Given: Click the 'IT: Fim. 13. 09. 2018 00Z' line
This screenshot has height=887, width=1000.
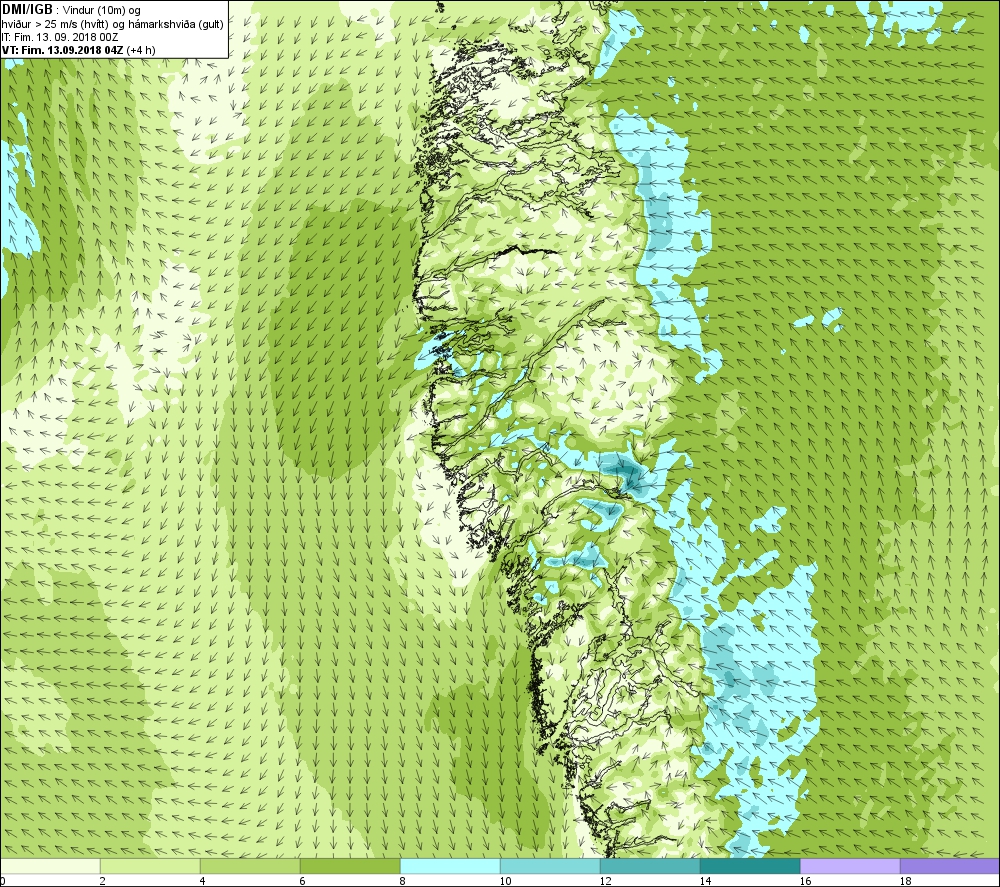Looking at the screenshot, I should (x=60, y=38).
